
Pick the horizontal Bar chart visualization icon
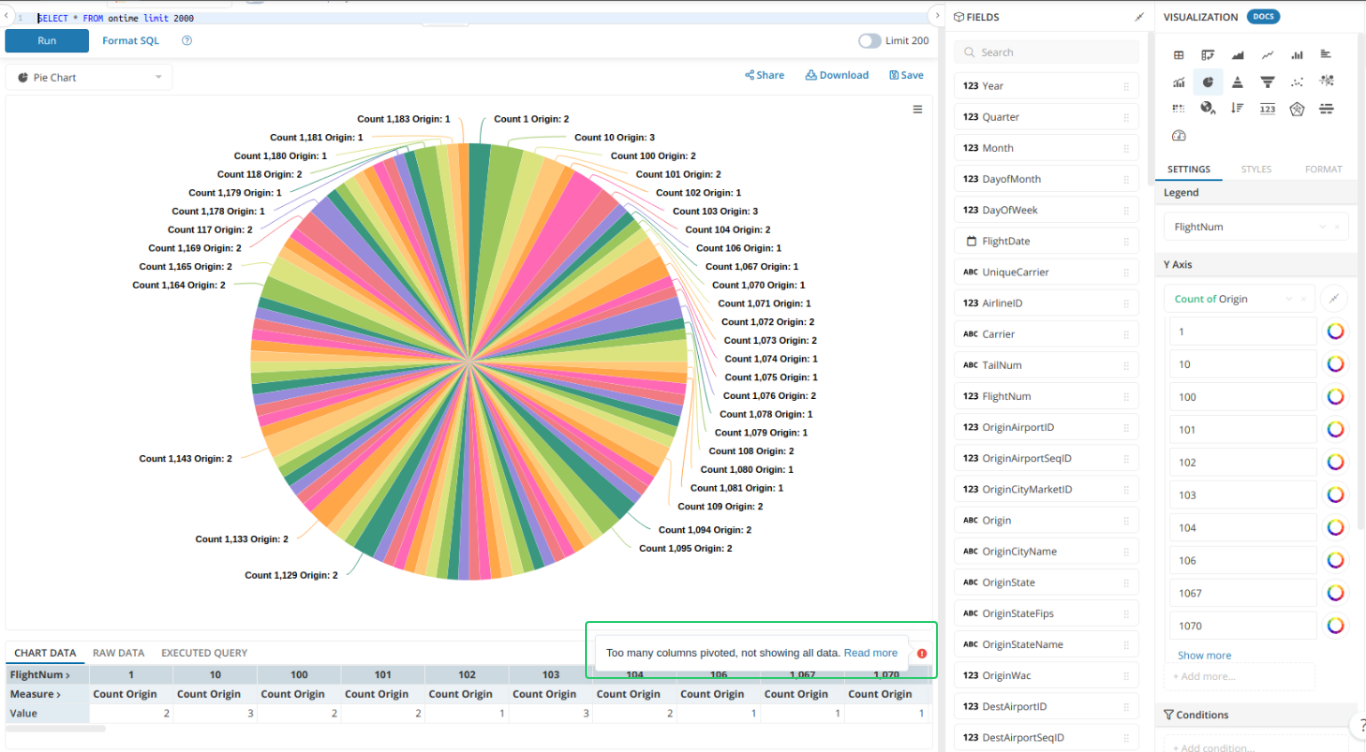1326,55
